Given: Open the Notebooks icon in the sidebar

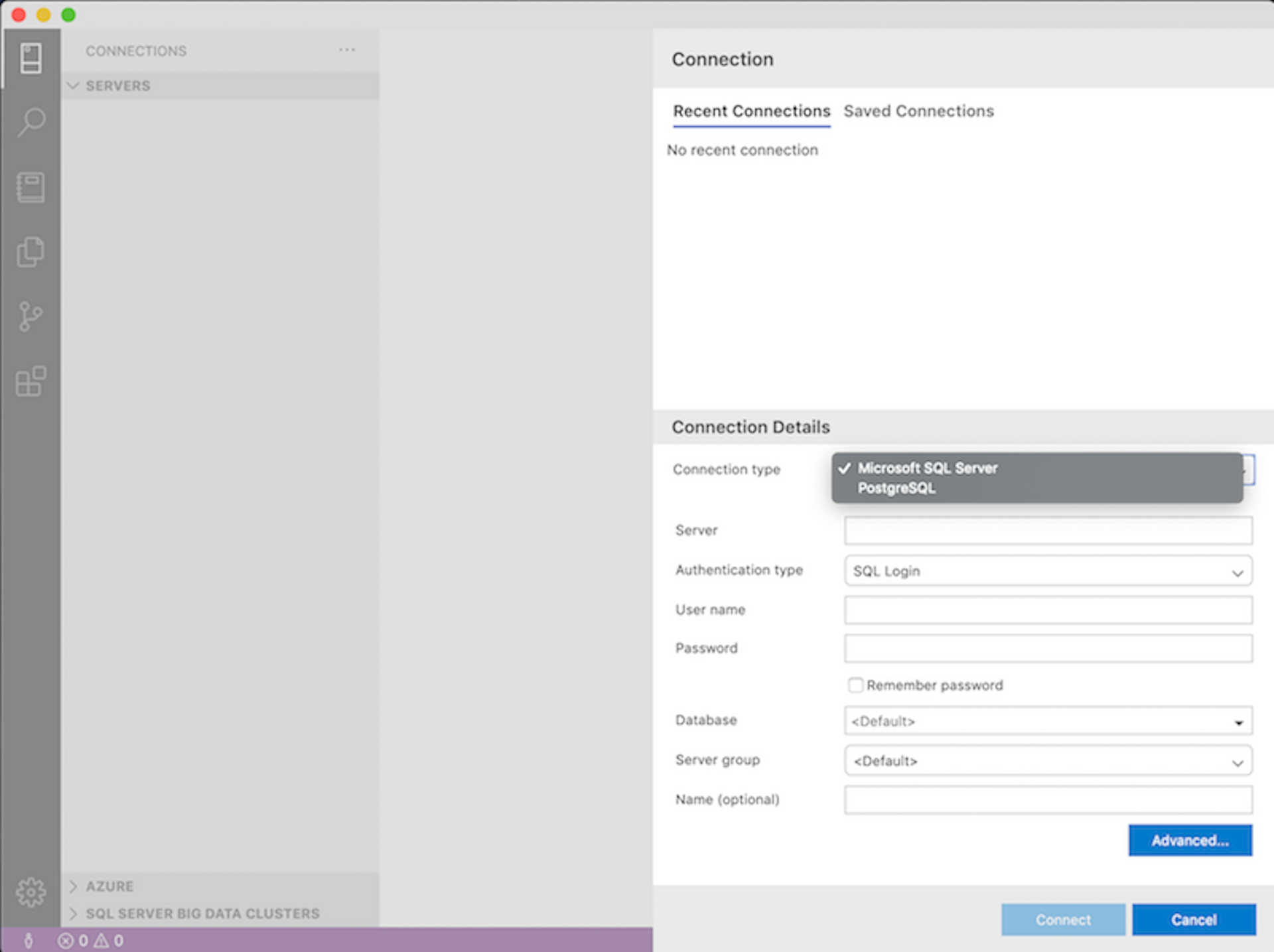Looking at the screenshot, I should point(31,187).
